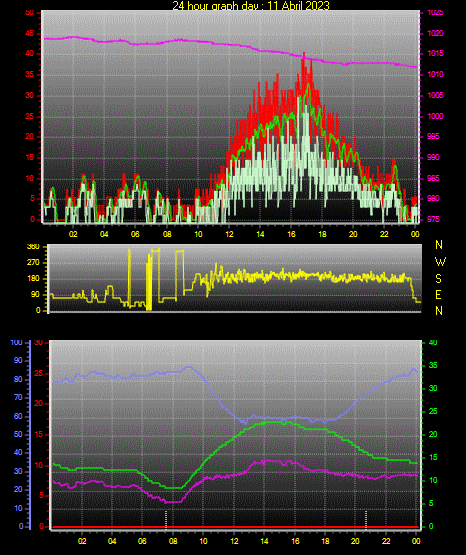
Task: Click the sunrise dotted marker near 08
Action: (166, 520)
